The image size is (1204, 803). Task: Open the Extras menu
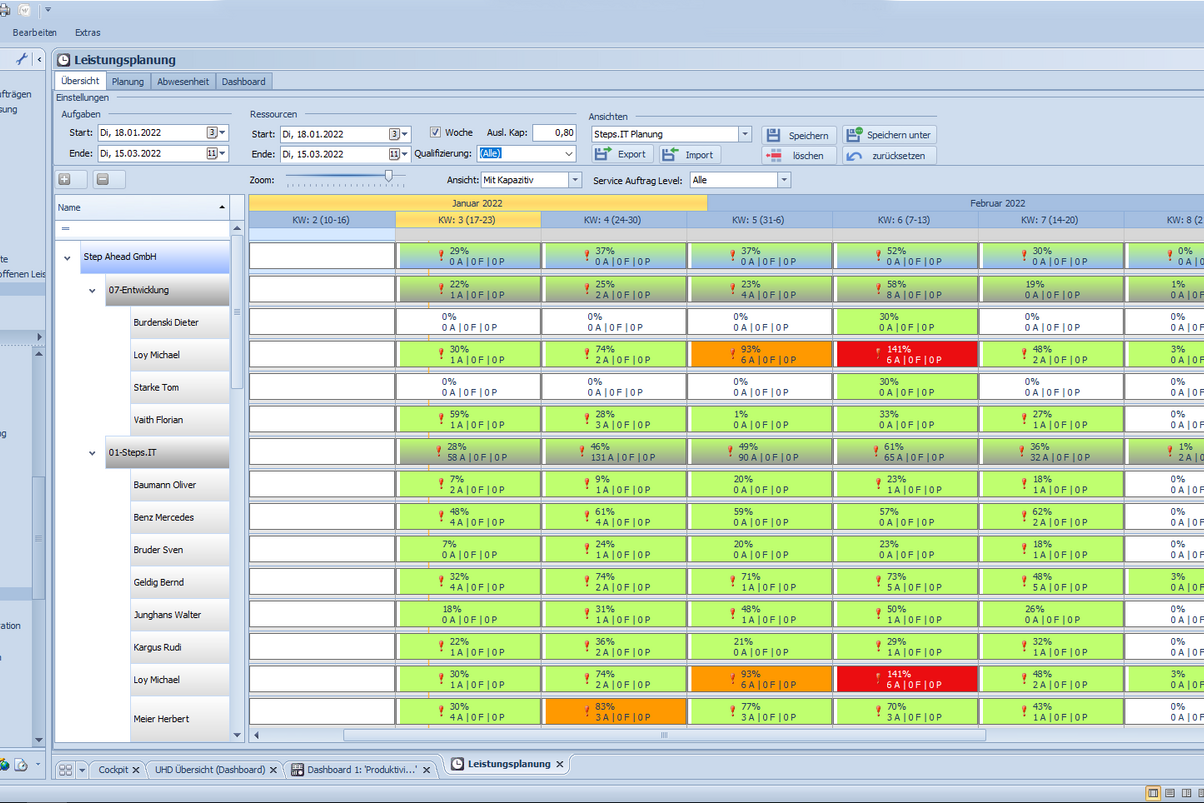tap(87, 32)
